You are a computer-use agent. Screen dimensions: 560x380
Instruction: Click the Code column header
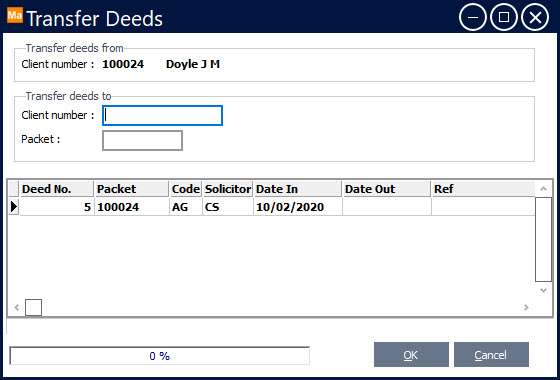click(186, 189)
